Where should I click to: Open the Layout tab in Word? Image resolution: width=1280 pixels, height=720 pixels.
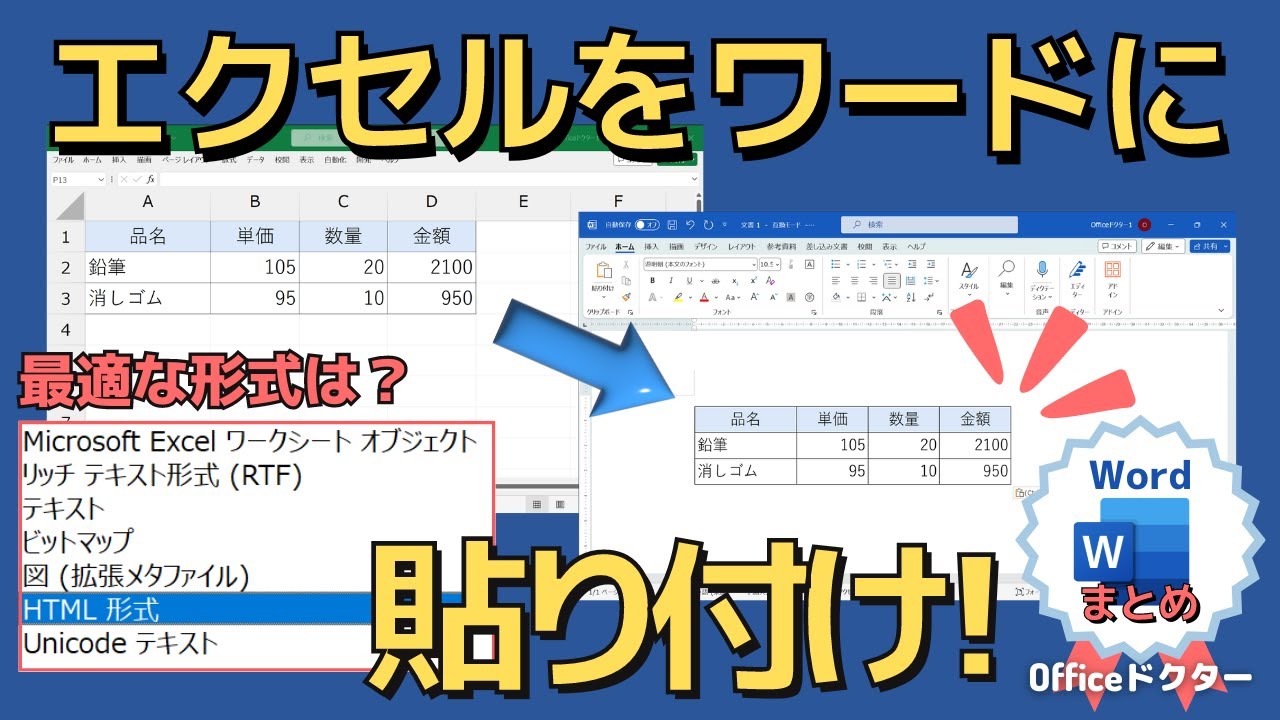click(742, 247)
